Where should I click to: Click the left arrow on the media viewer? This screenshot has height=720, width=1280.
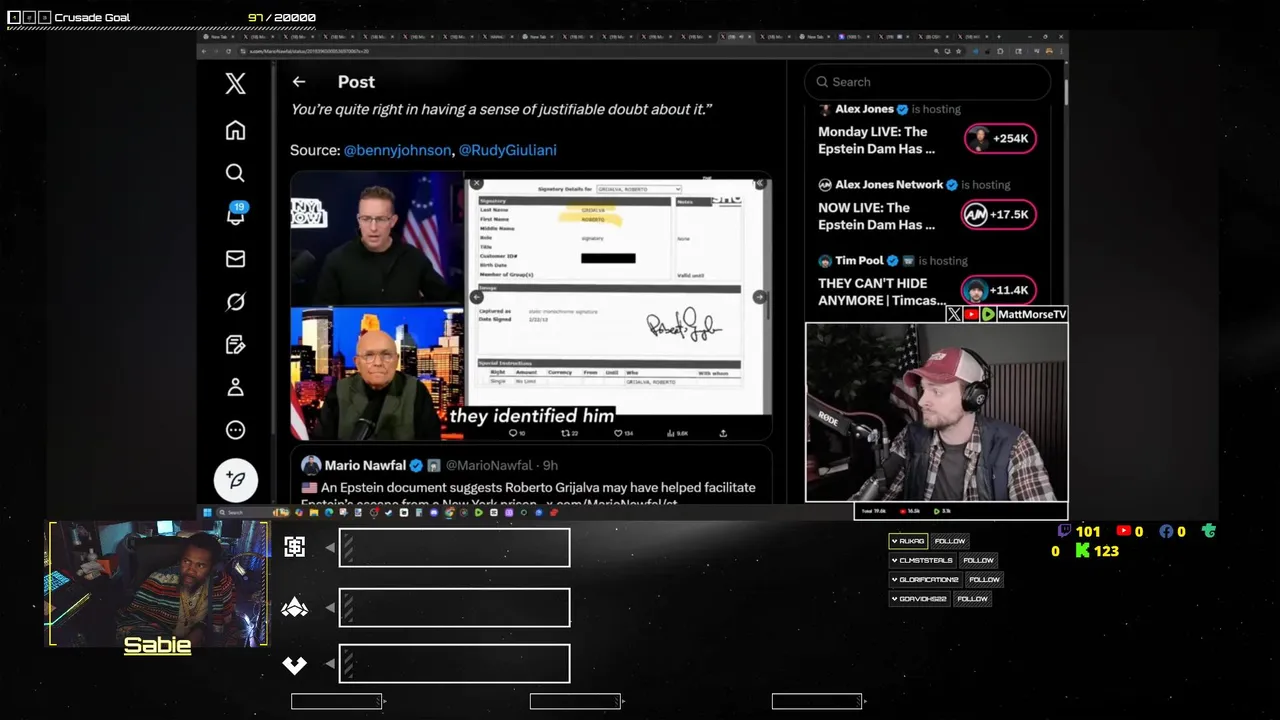click(x=476, y=297)
